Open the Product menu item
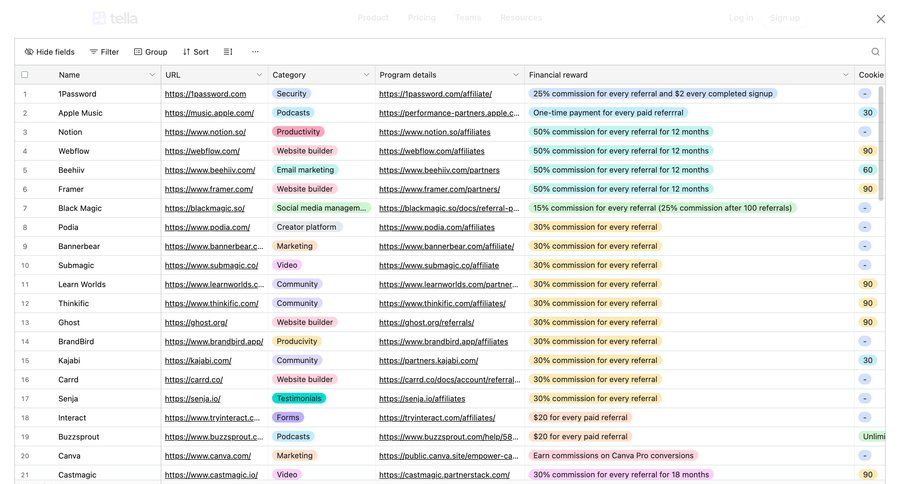This screenshot has height=484, width=900. (x=373, y=18)
